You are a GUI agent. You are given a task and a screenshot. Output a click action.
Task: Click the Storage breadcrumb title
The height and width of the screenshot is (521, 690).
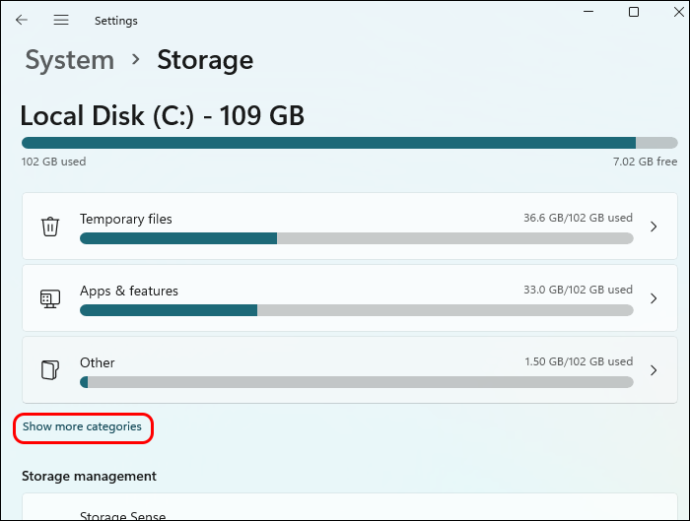coord(205,60)
